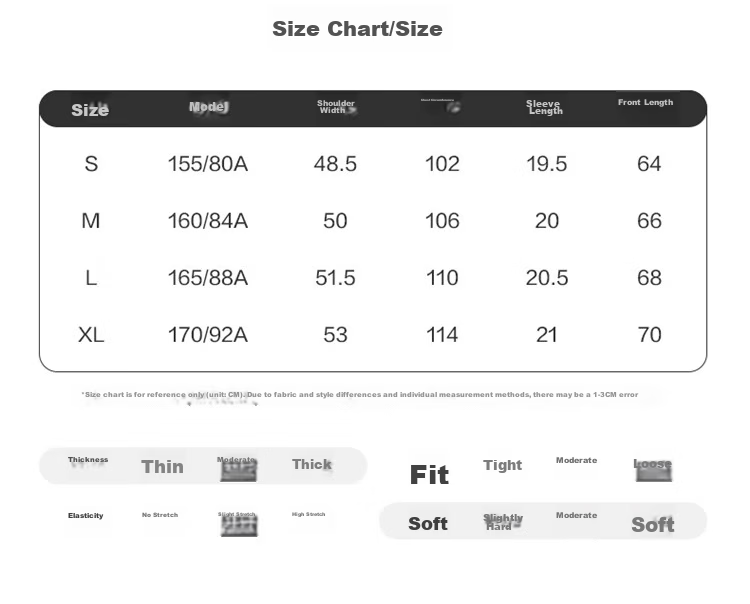Viewport: 750px width, 604px height.
Task: Choose the Slightly Hard softness option
Action: click(503, 522)
